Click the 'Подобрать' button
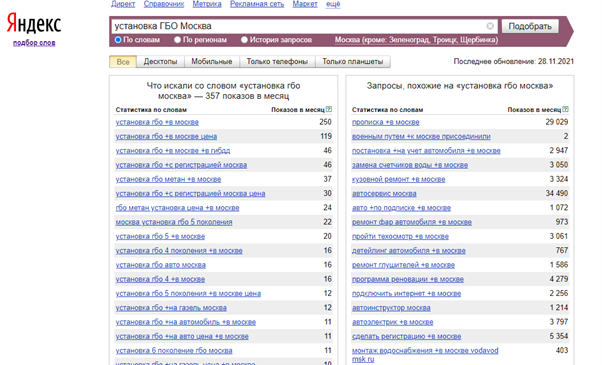This screenshot has width=602, height=365. click(x=530, y=26)
